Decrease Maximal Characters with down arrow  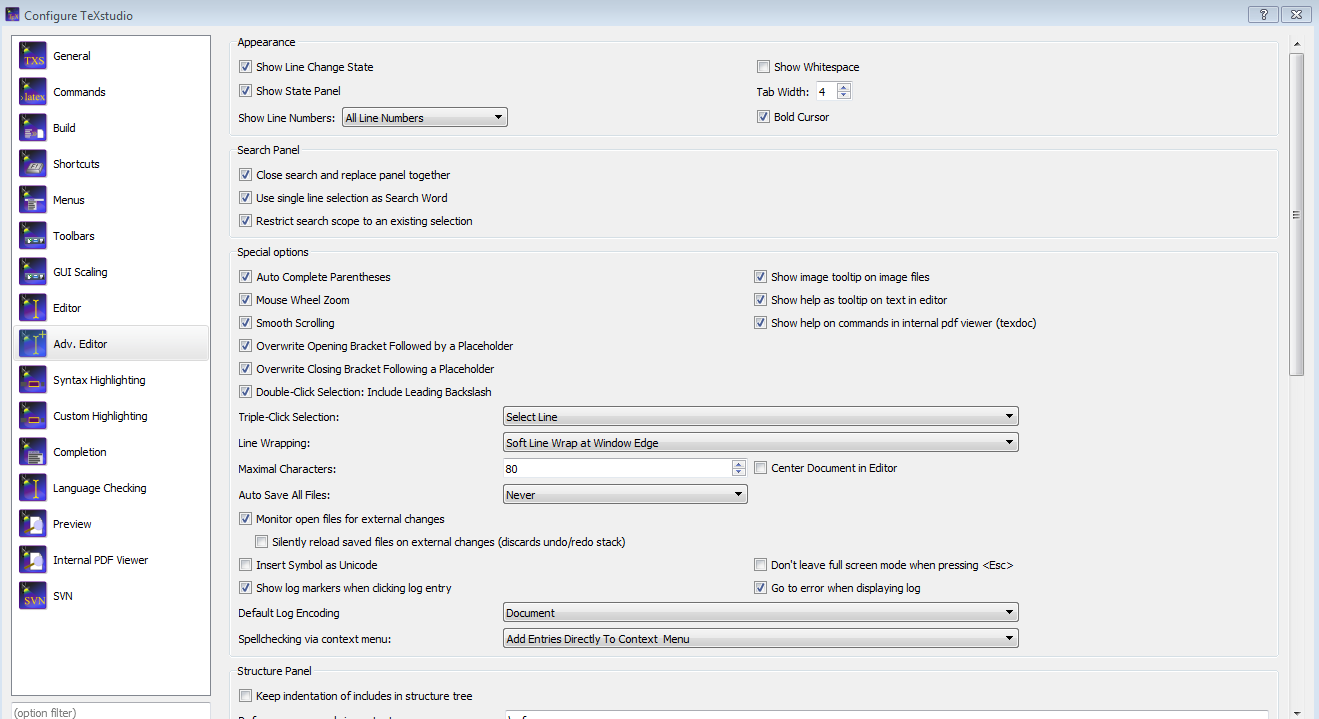pos(739,473)
